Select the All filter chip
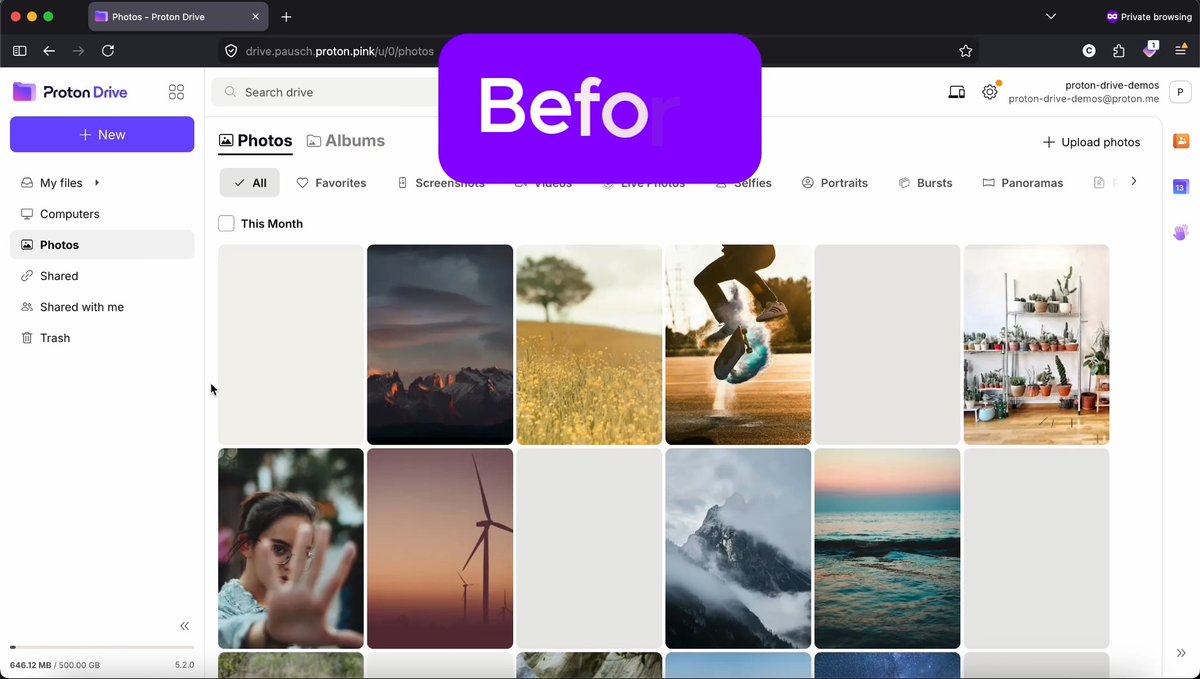 point(250,183)
